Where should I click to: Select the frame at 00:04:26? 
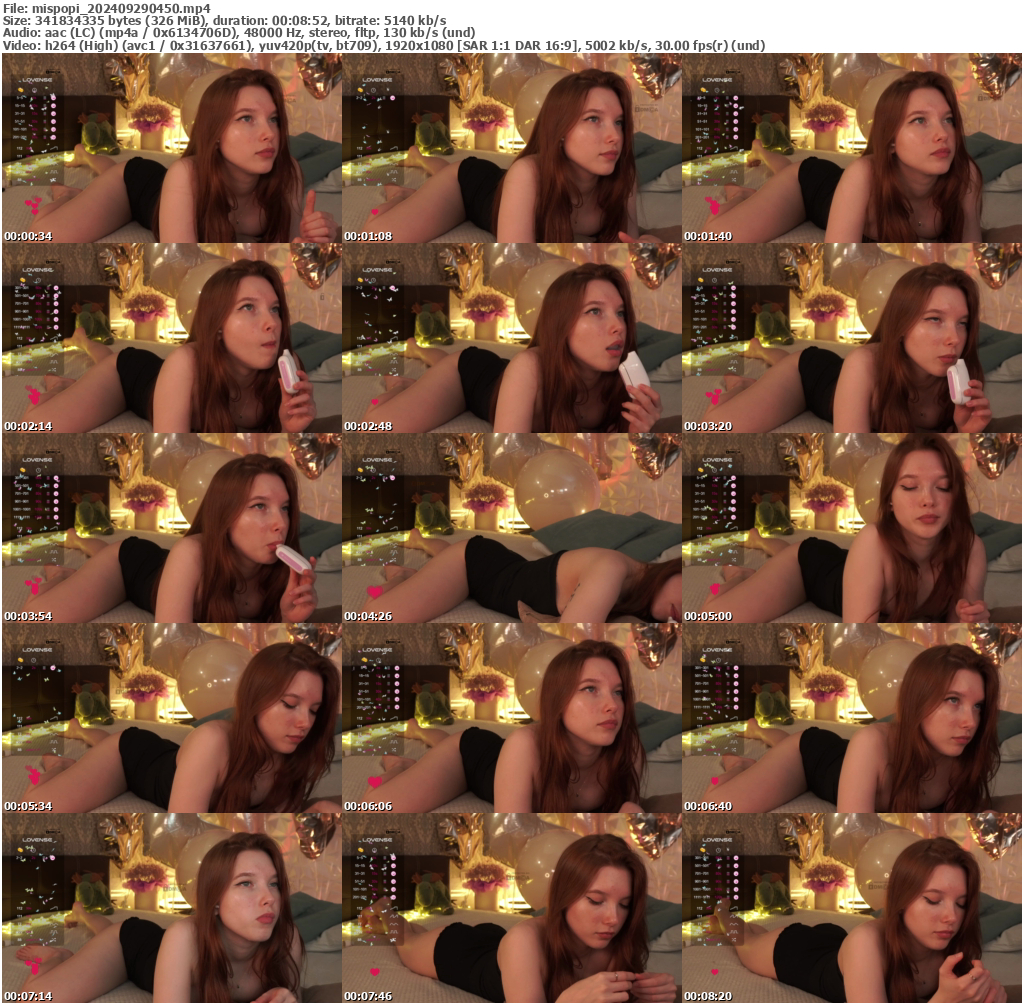tap(511, 528)
